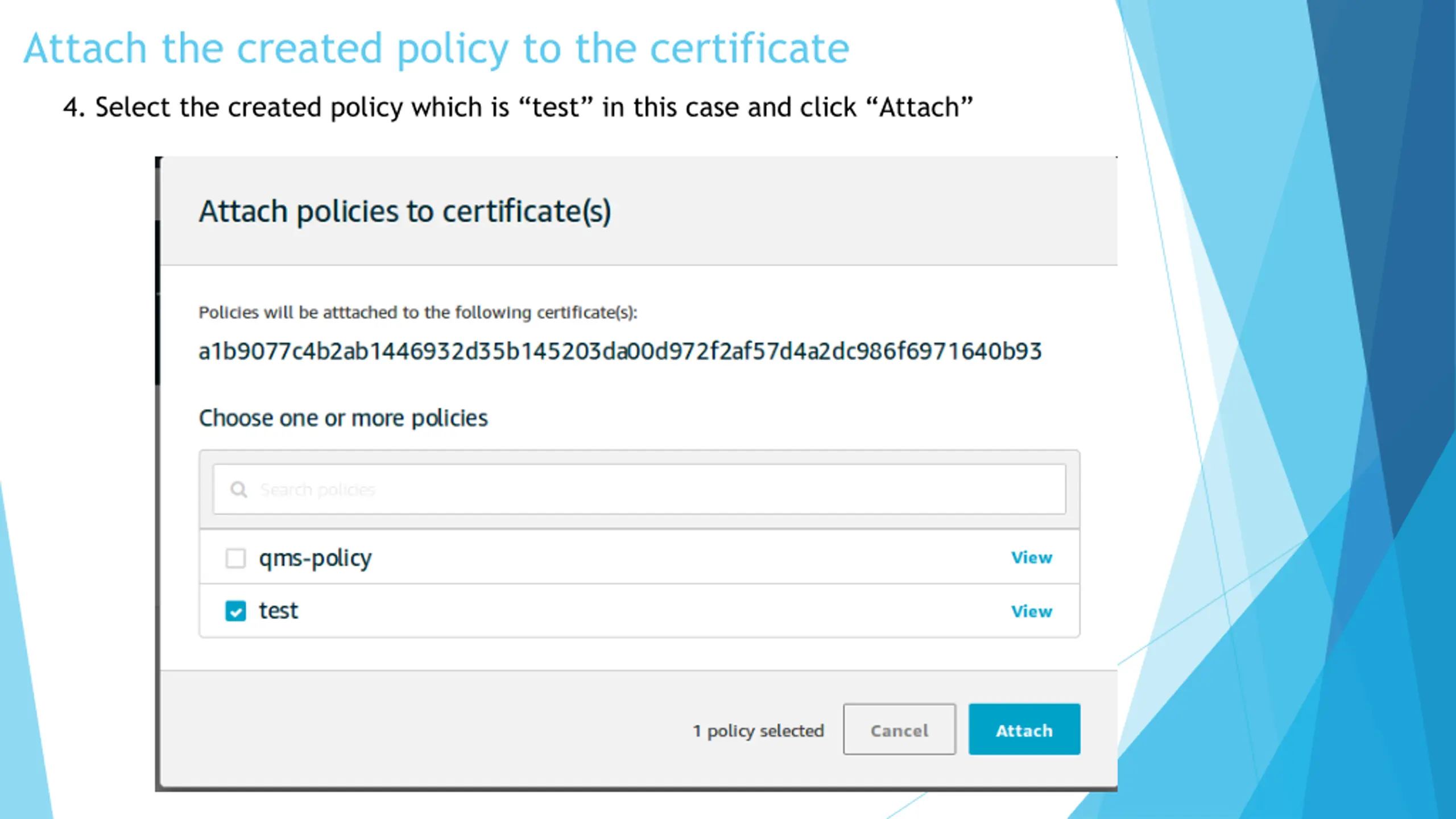The image size is (1456, 819).
Task: Select the test policy row label
Action: click(278, 611)
